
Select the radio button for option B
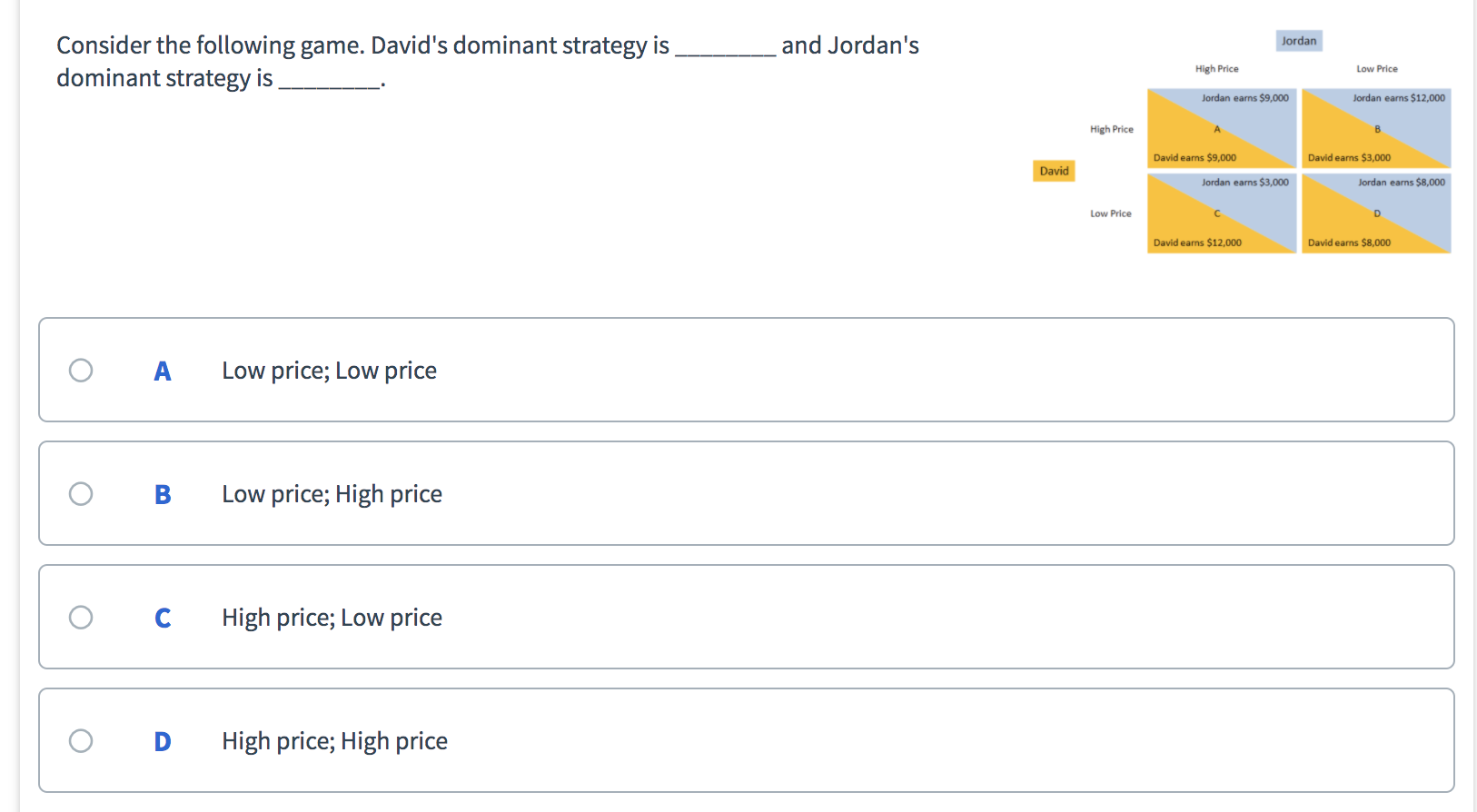81,493
